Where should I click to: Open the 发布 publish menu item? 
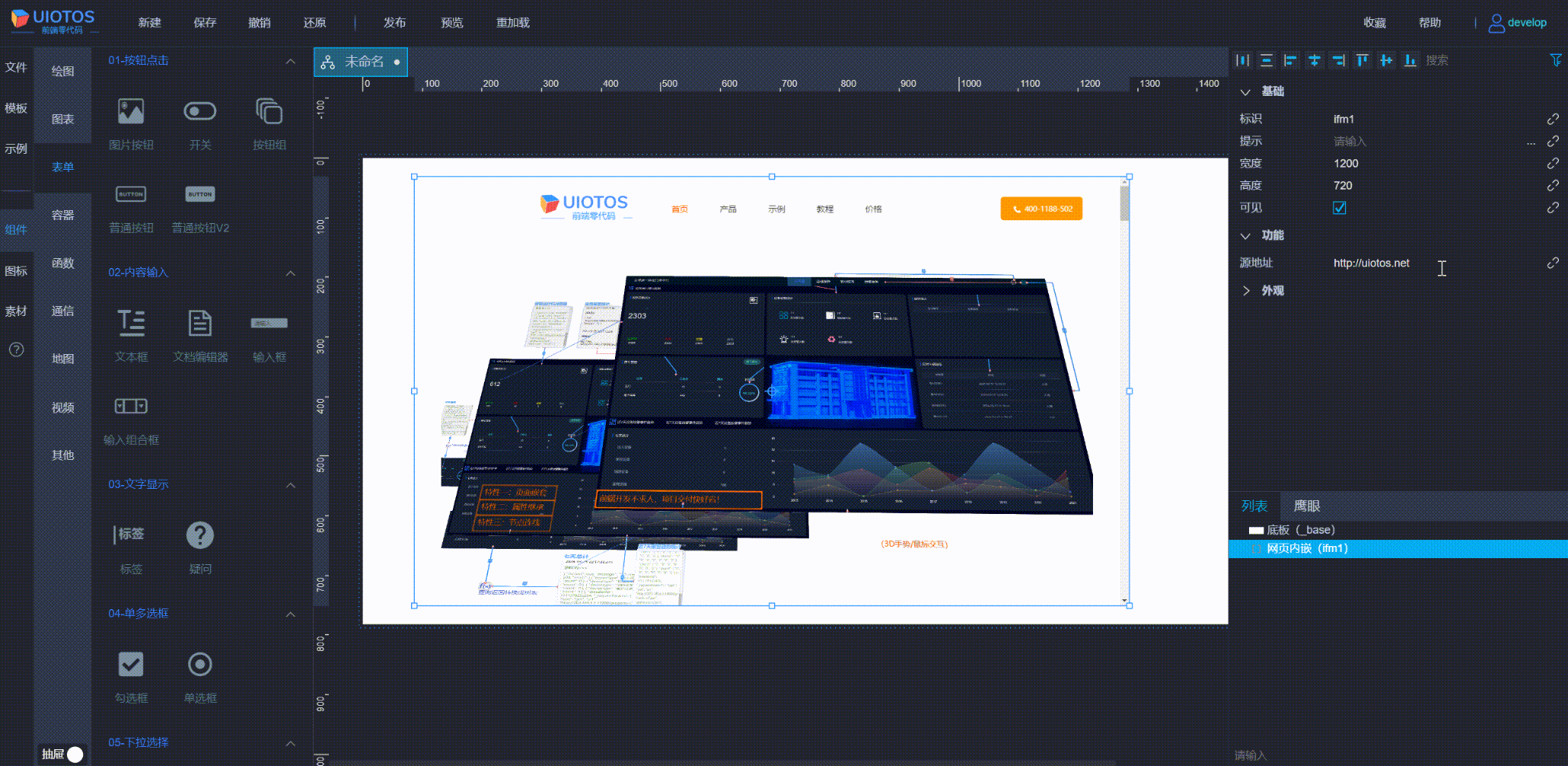click(x=394, y=23)
